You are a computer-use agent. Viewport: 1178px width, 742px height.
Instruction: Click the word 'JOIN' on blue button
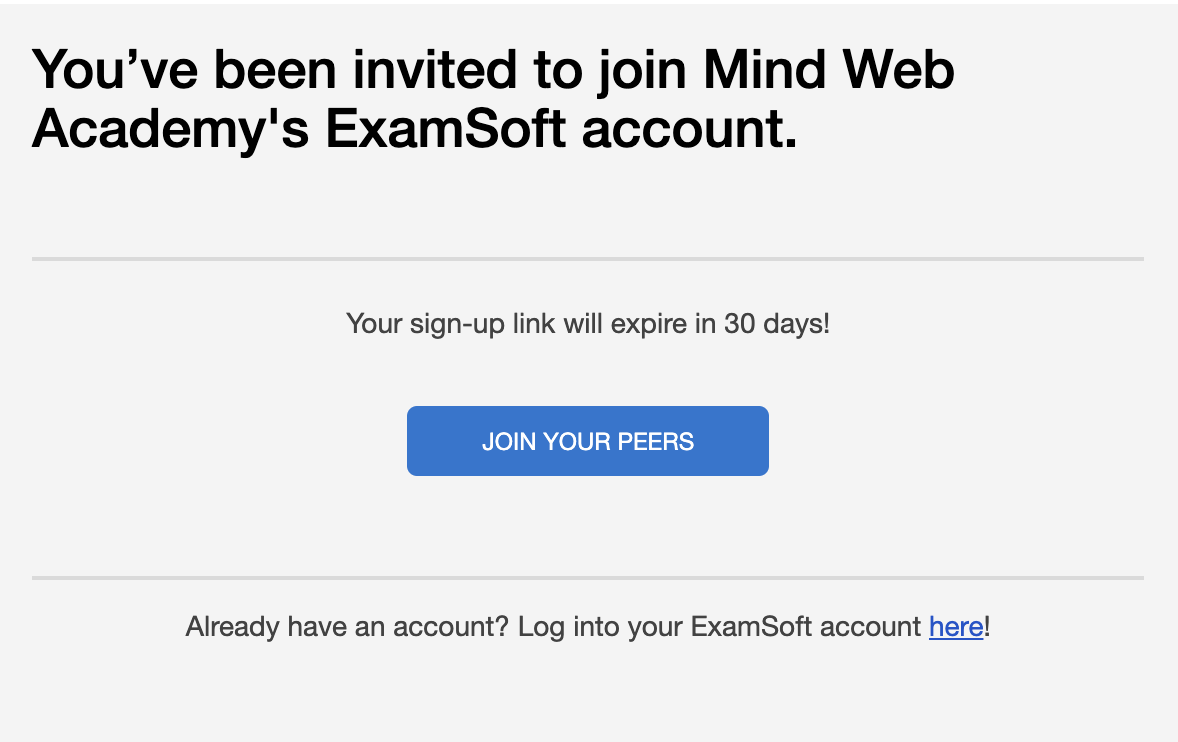click(x=509, y=442)
